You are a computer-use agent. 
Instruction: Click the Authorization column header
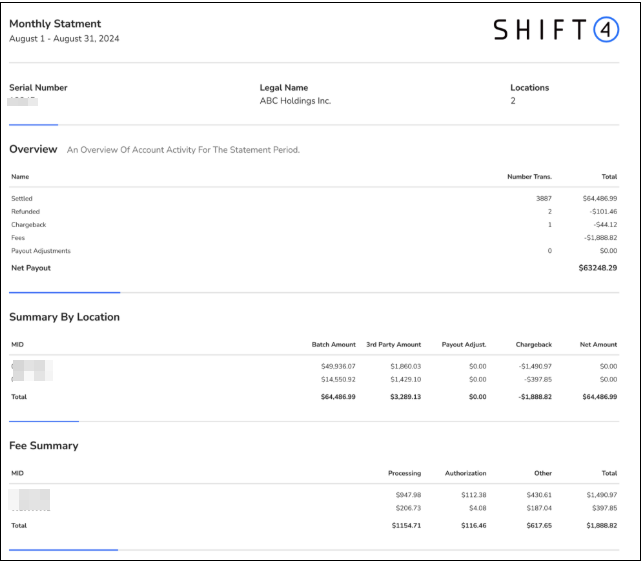tap(464, 473)
